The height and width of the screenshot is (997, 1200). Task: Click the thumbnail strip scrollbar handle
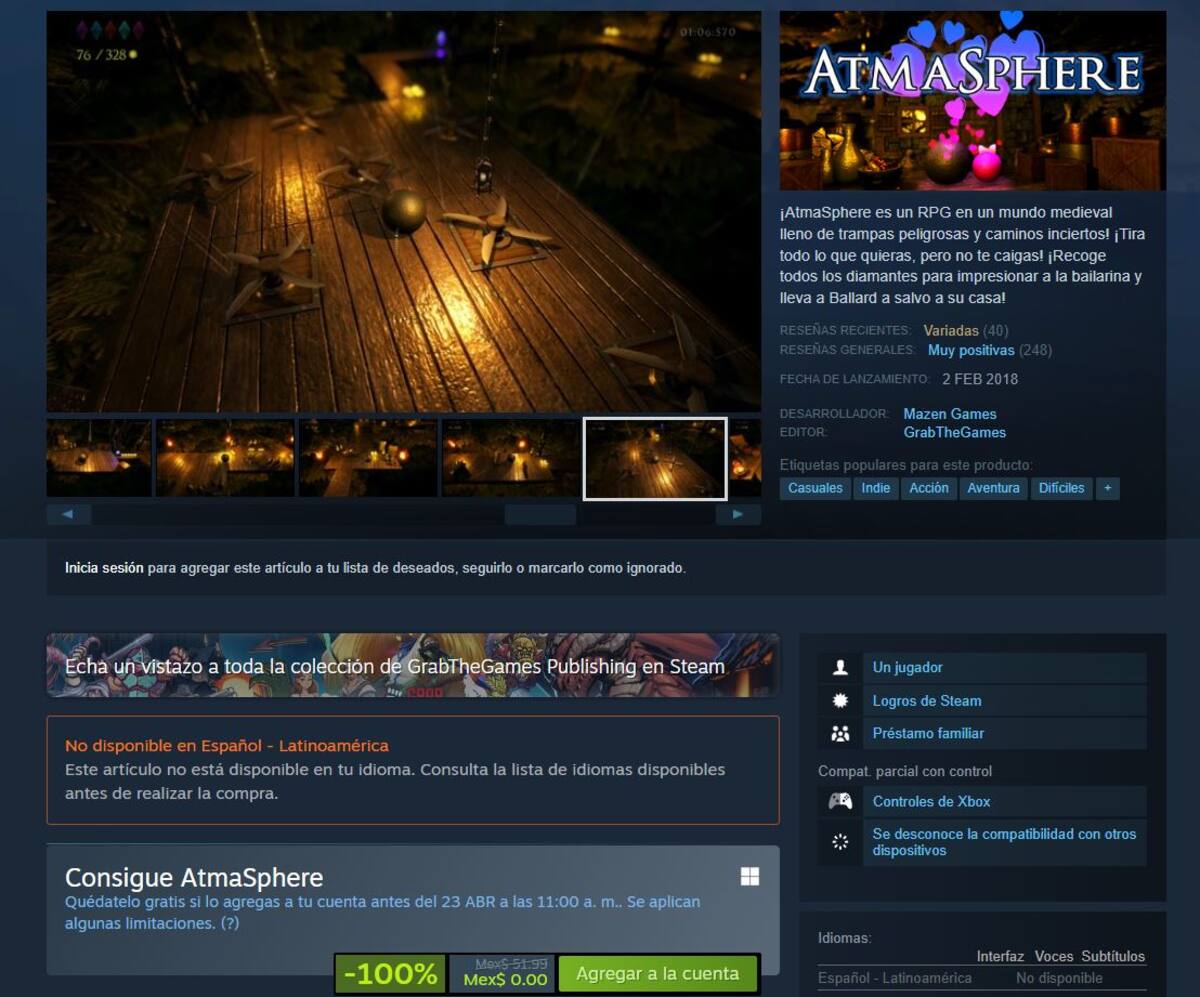click(x=540, y=514)
